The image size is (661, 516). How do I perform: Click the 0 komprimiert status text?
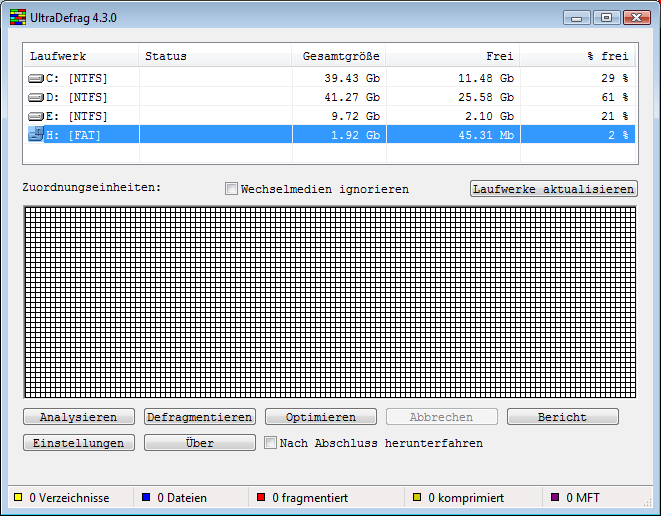coord(466,498)
